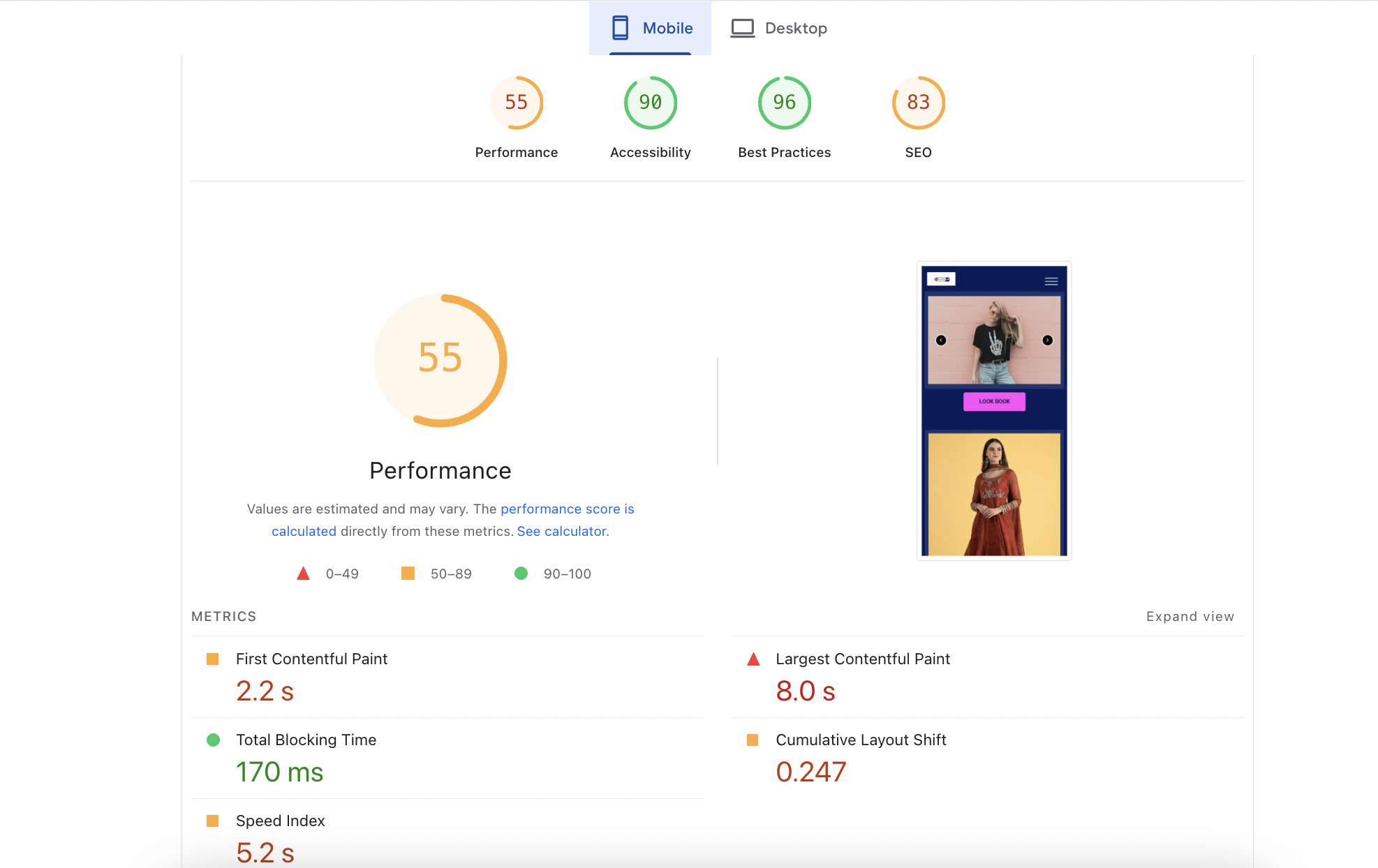
Task: Click green circle beside Total Blocking Time
Action: coord(213,740)
